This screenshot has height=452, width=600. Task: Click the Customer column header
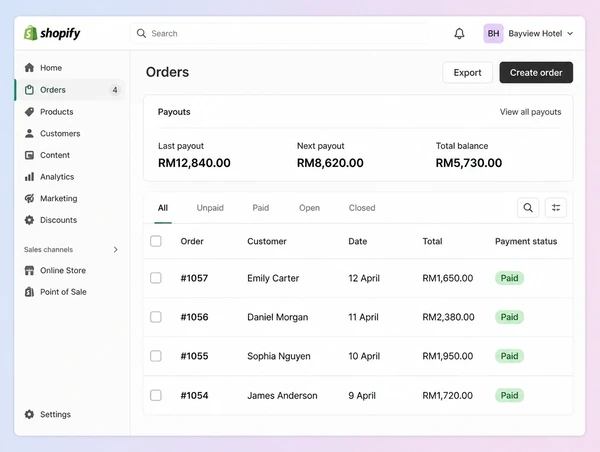tap(267, 242)
